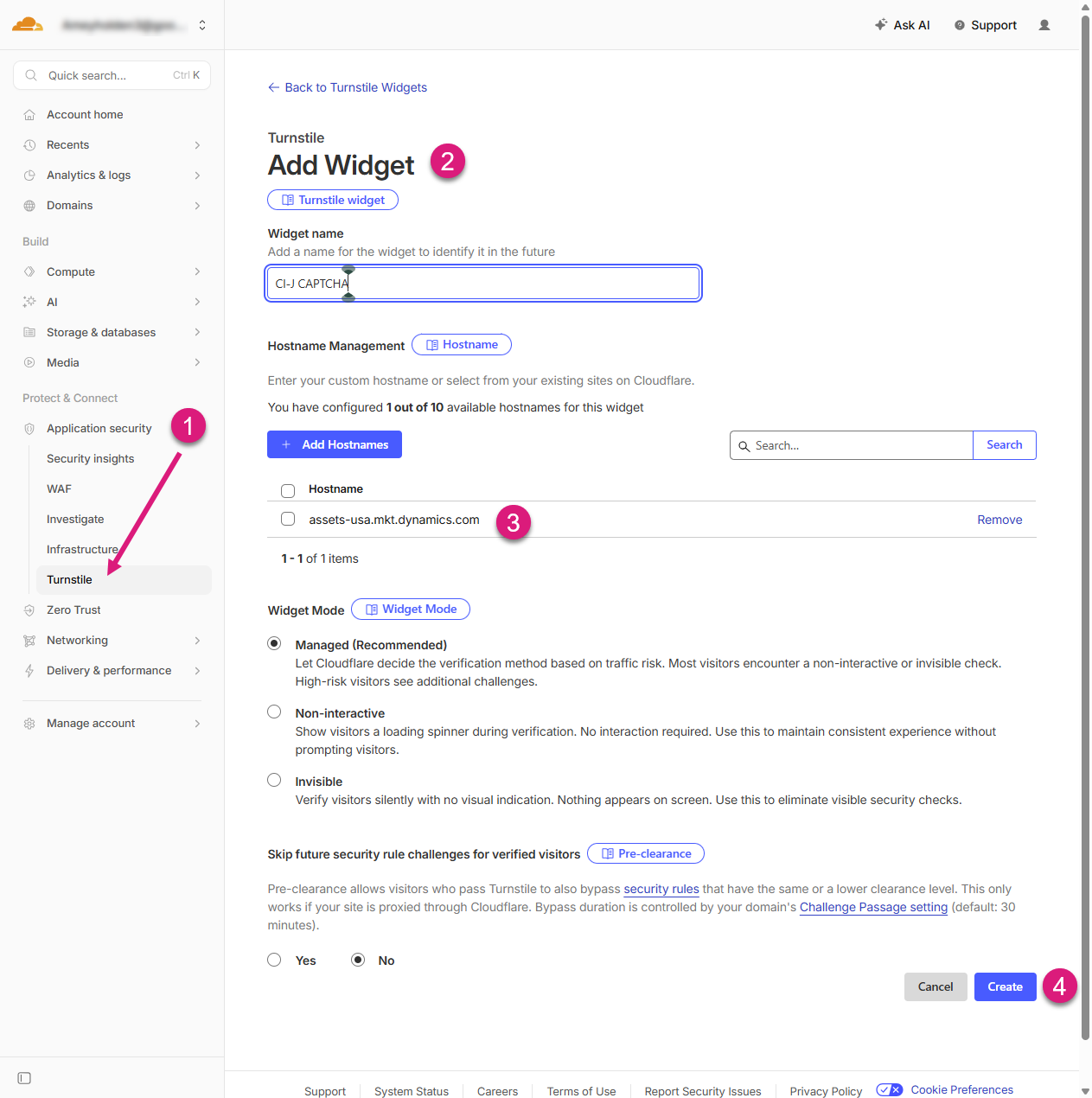The height and width of the screenshot is (1098, 1092).
Task: Check the assets-usa.mkt.dynamics.com checkbox
Action: [288, 520]
